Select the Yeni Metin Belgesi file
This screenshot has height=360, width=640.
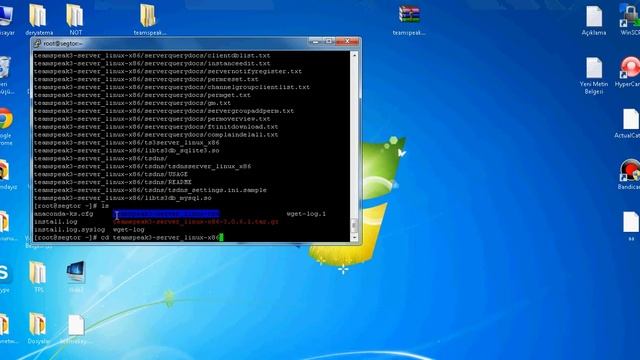point(594,76)
